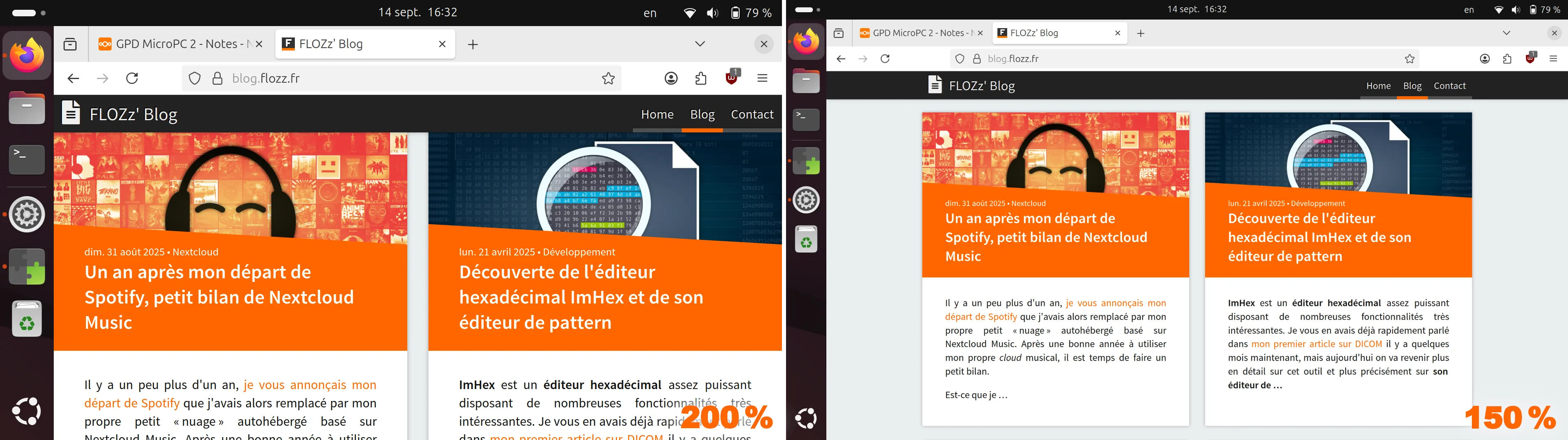Open the 'en' keyboard layout menu in left top bar

650,13
